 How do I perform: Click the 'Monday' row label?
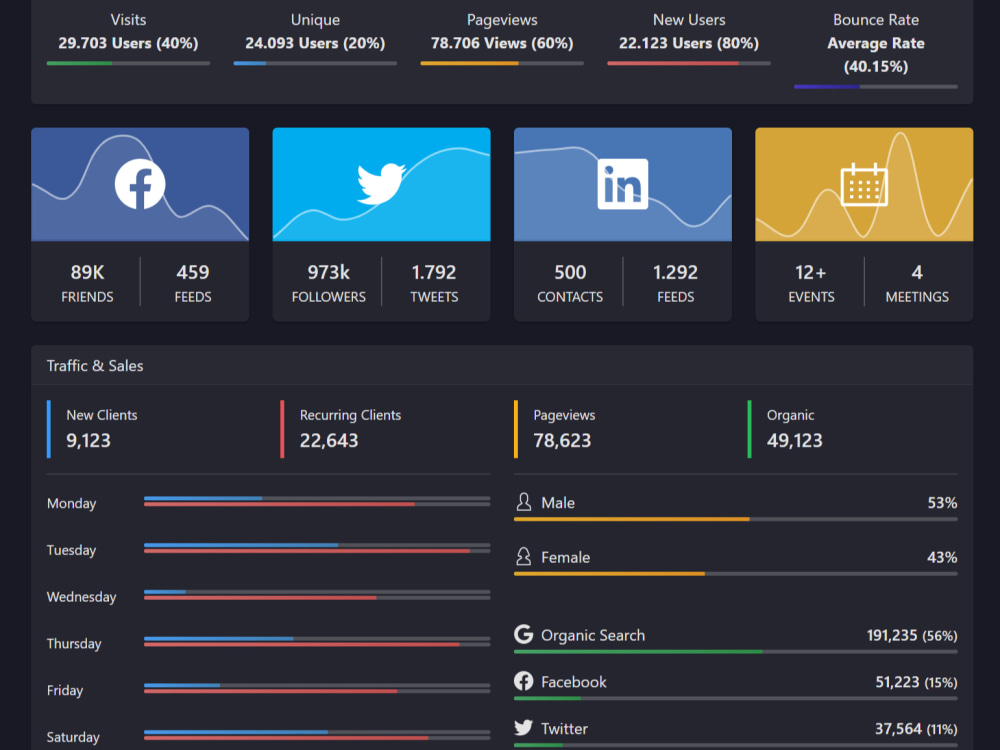(x=71, y=503)
